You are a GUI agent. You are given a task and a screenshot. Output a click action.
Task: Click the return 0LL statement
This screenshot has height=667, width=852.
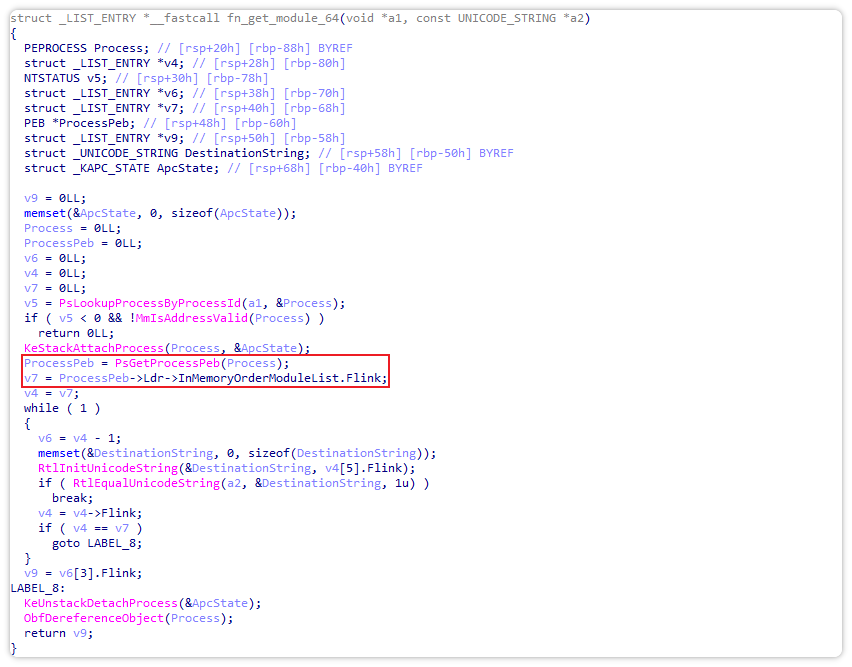[x=75, y=333]
